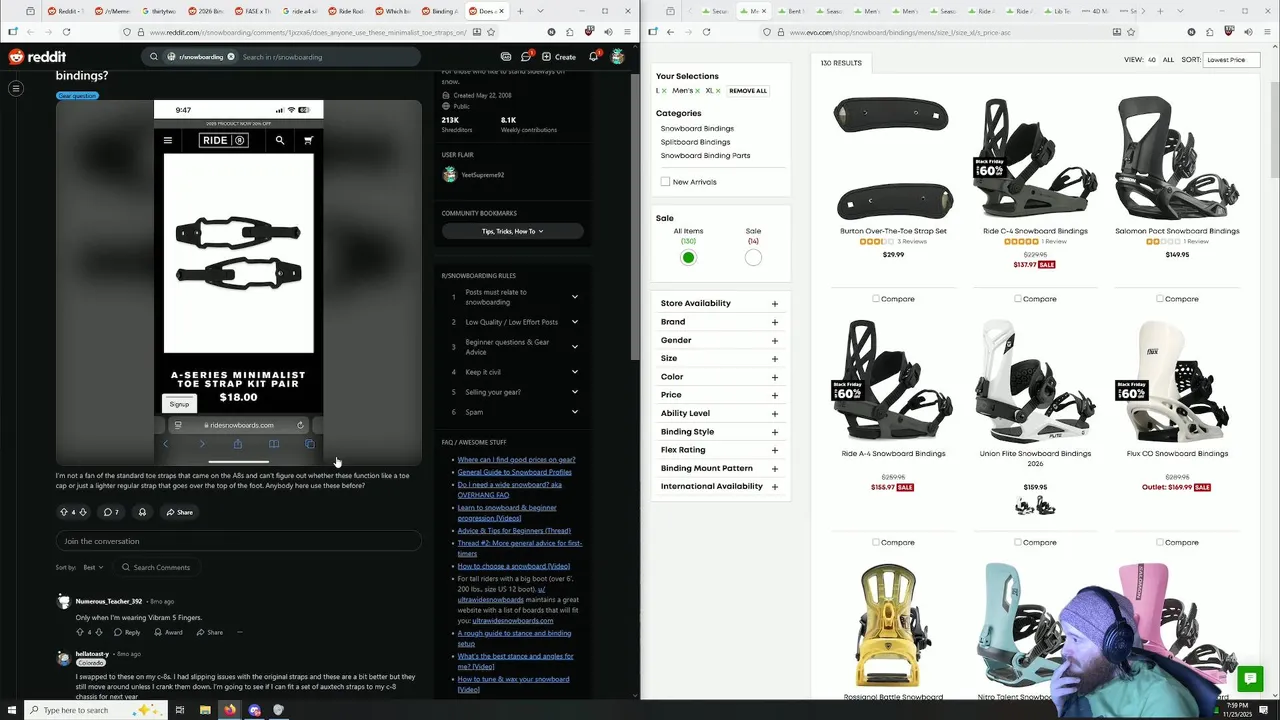
Task: Open Reddit chat messages icon
Action: pyautogui.click(x=526, y=57)
